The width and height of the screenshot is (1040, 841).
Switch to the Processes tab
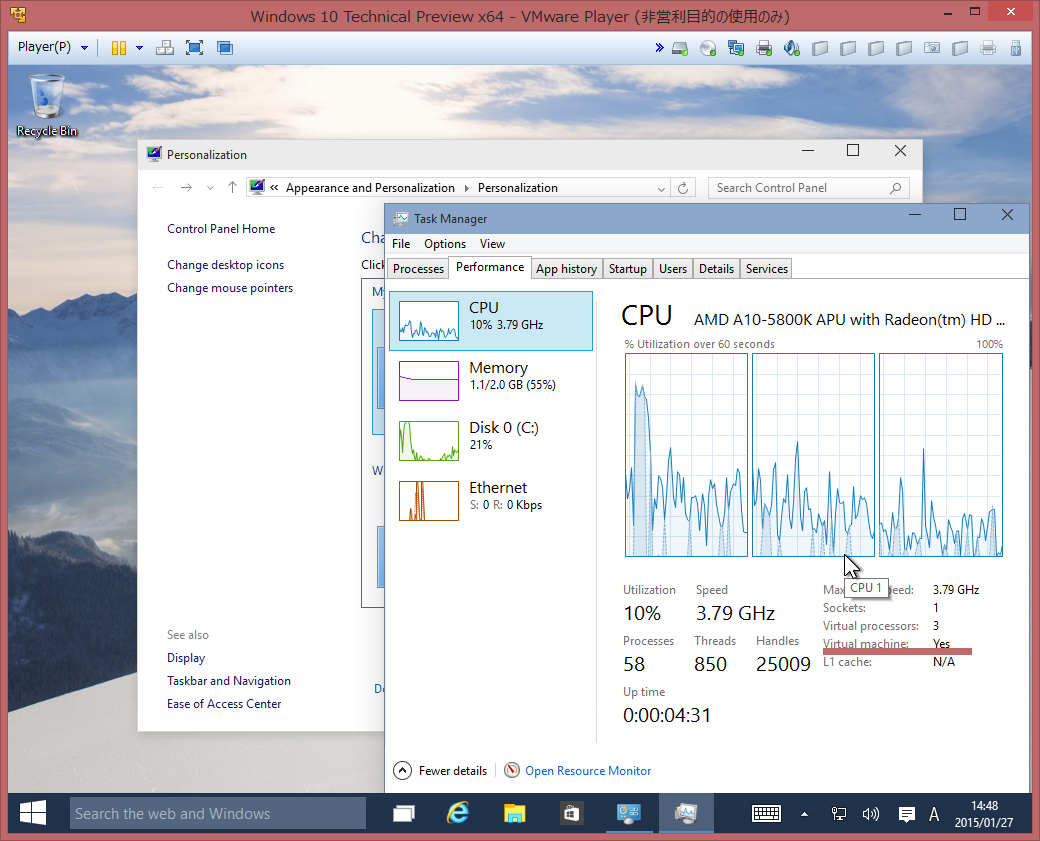coord(419,269)
